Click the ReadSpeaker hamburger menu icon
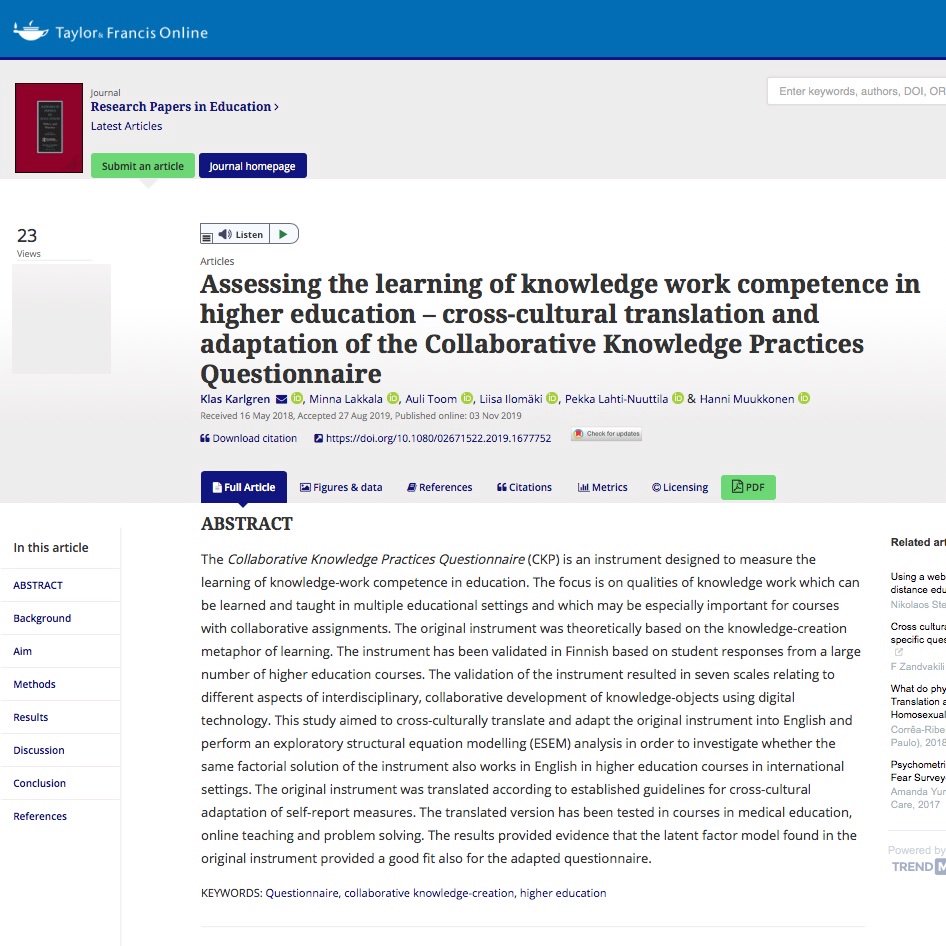 [x=207, y=238]
